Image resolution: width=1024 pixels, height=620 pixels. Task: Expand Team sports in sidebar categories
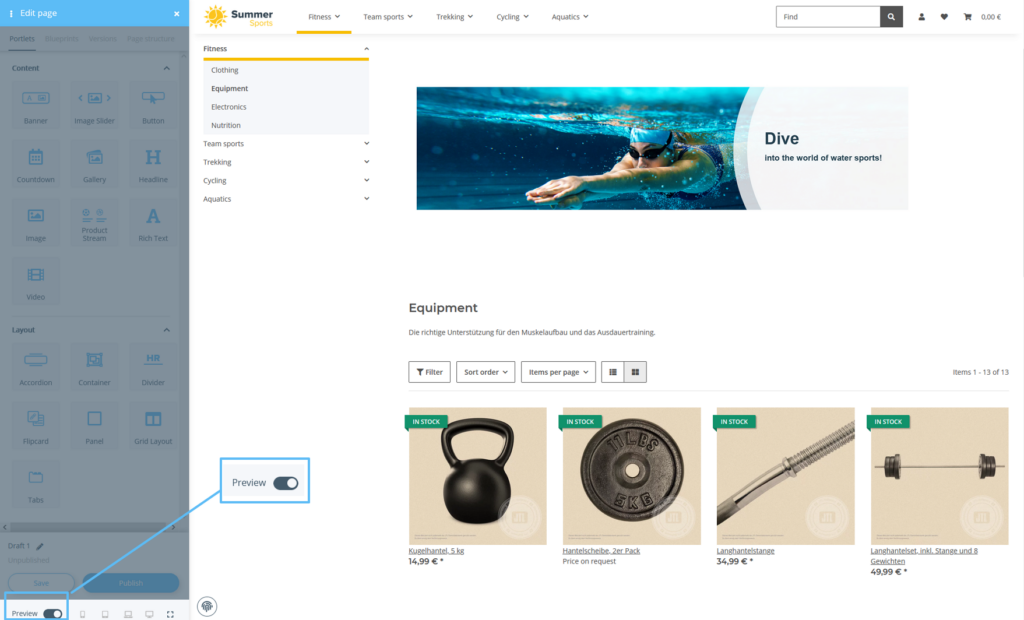click(367, 143)
